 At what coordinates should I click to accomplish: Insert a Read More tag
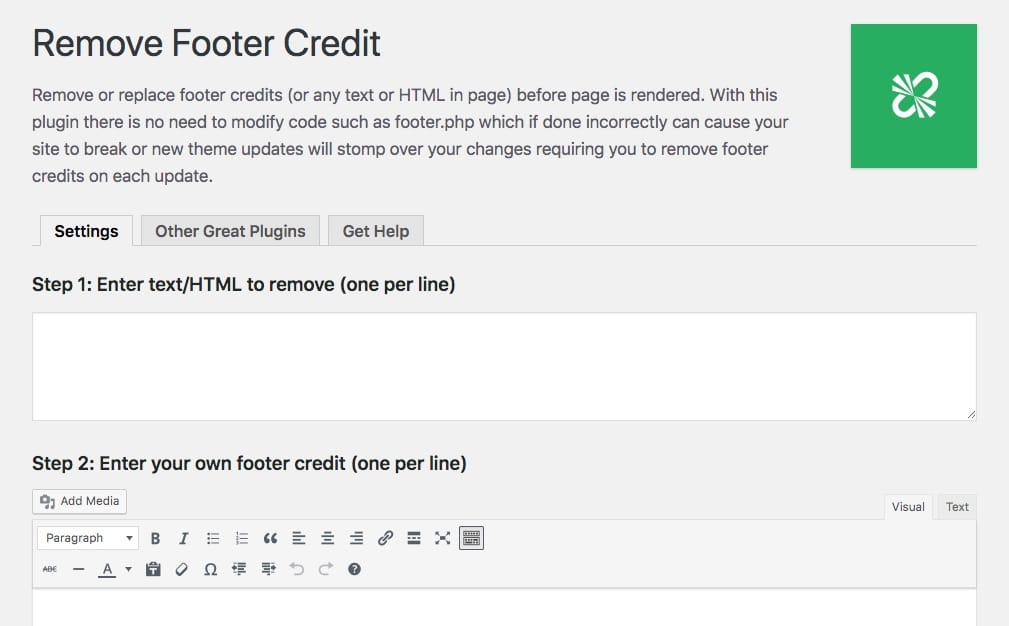[x=414, y=538]
